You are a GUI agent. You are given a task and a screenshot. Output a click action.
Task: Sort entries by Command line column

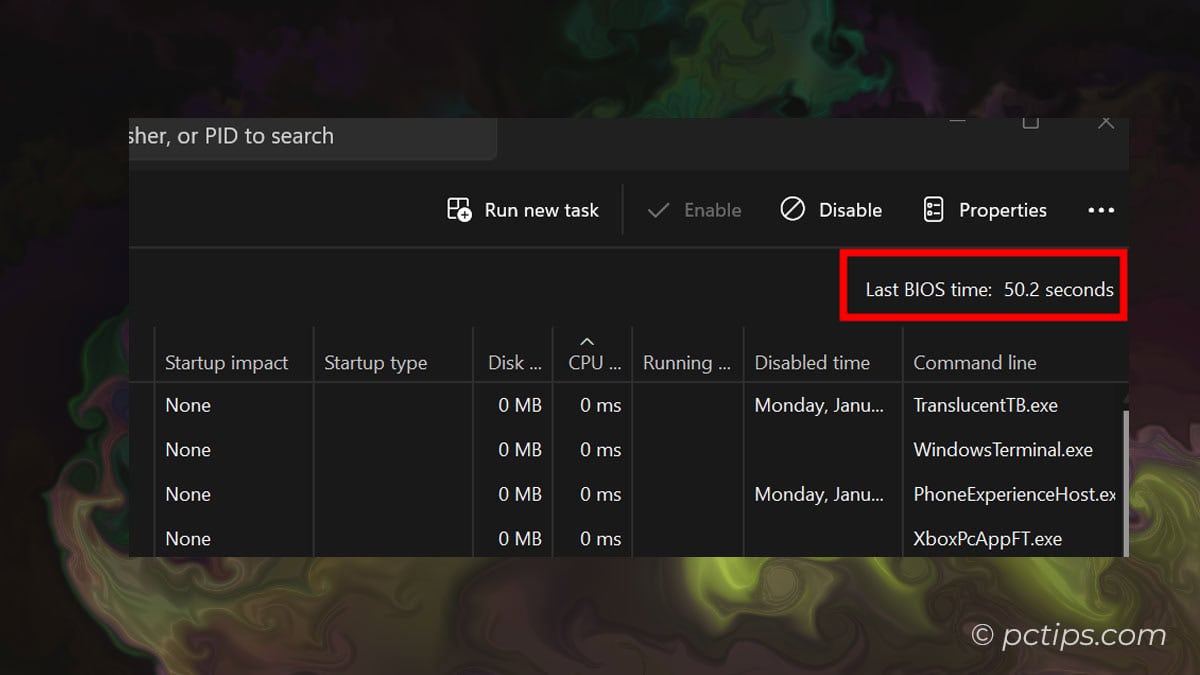tap(974, 362)
